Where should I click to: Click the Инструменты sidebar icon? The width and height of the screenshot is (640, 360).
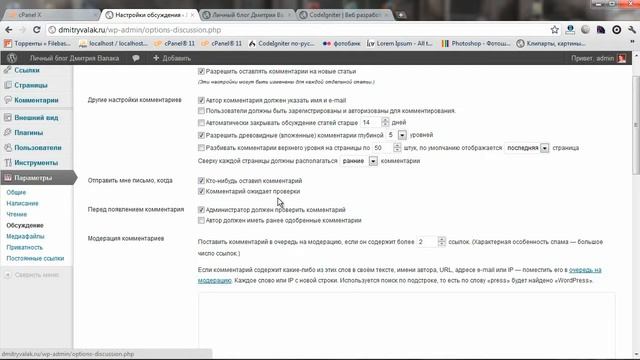8,162
